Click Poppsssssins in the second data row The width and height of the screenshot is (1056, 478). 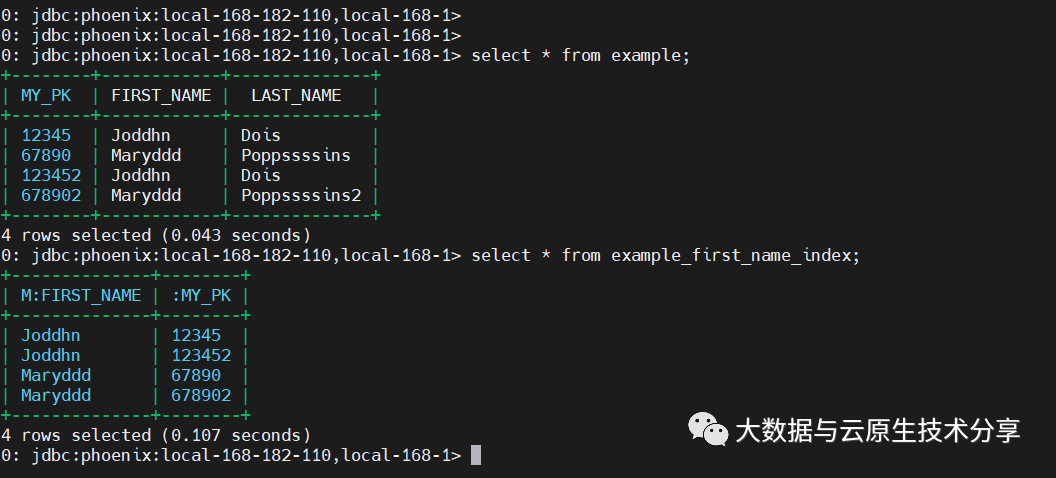click(x=296, y=156)
